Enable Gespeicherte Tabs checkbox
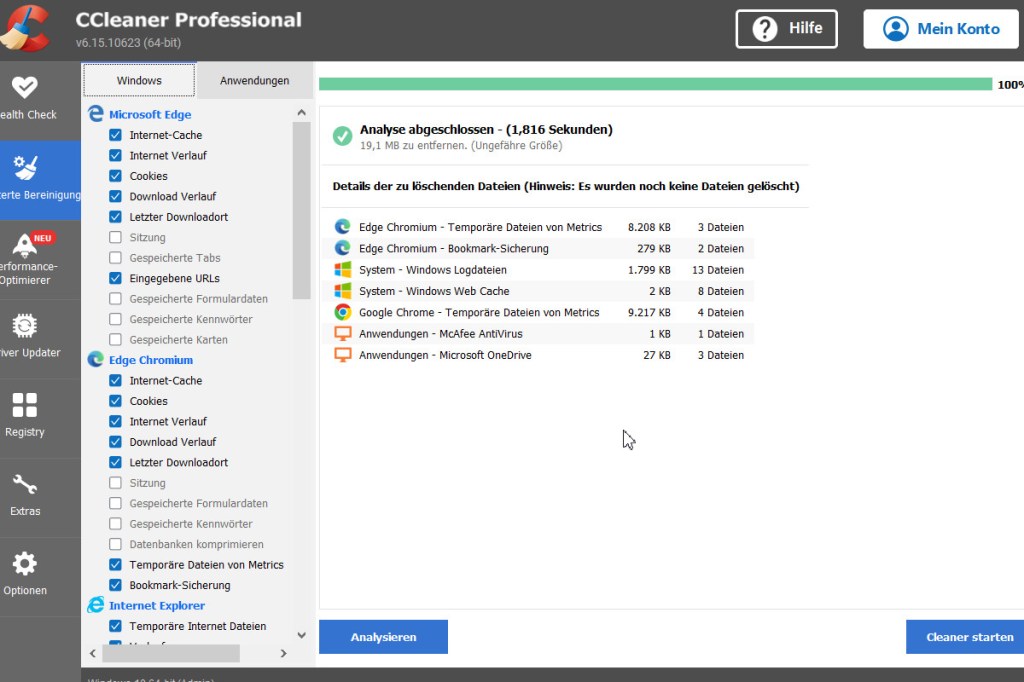This screenshot has height=682, width=1024. (x=116, y=257)
